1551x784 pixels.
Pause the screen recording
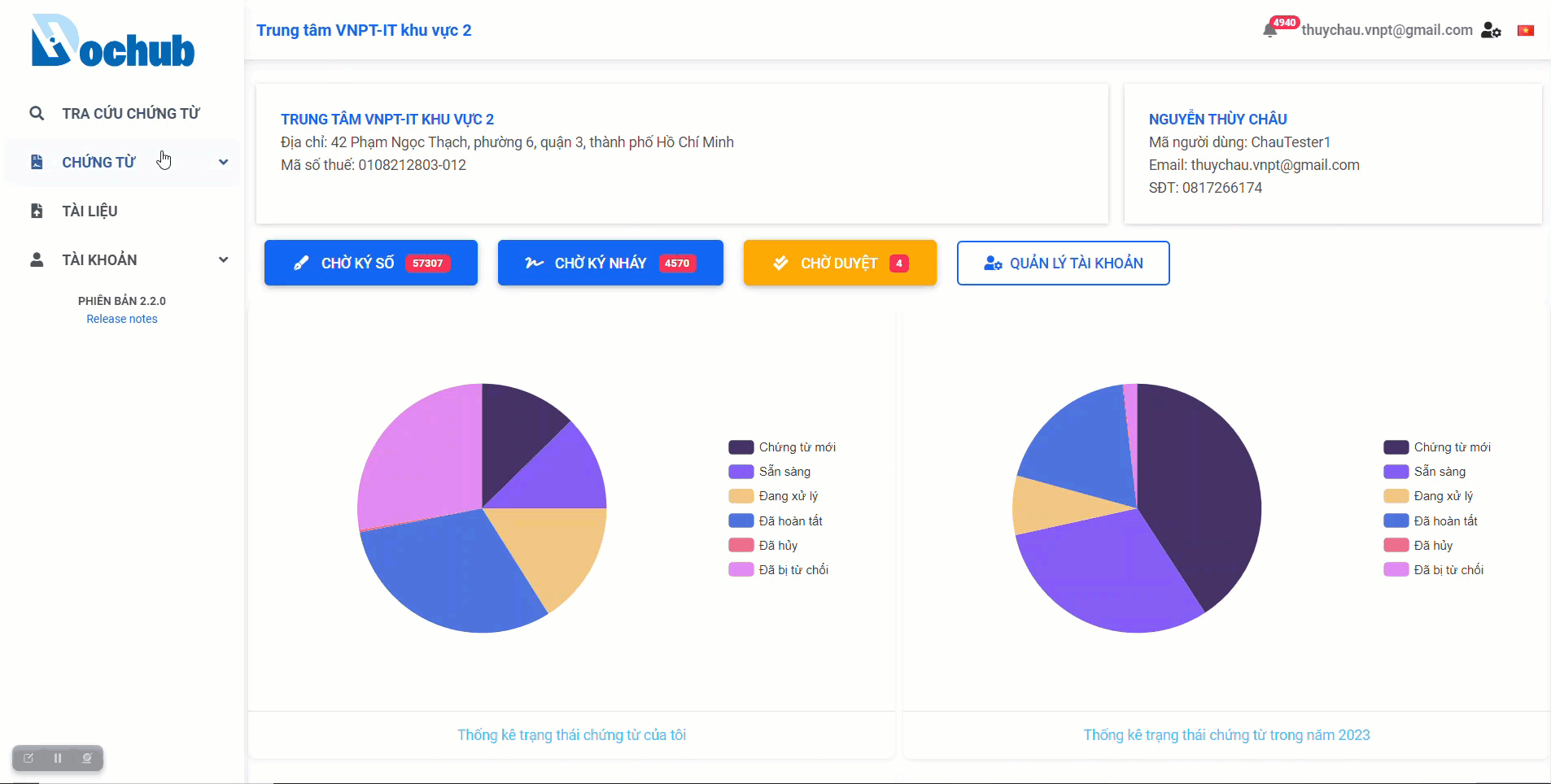click(58, 758)
